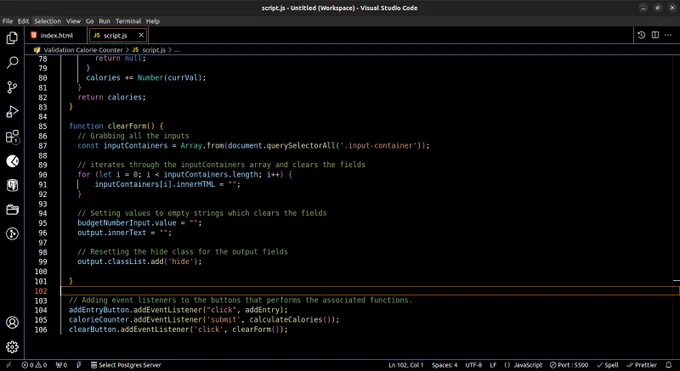Toggle Live Server on Port: 5500
The image size is (680, 371).
point(569,365)
